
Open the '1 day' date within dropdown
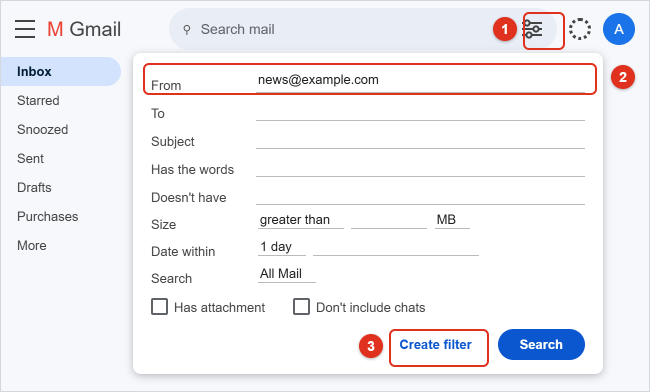(x=282, y=247)
